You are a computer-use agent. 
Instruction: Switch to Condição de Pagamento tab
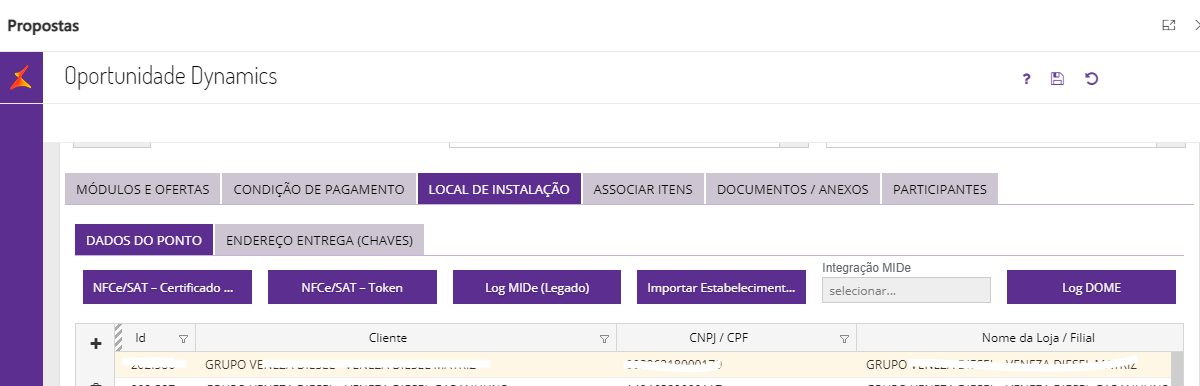point(318,189)
